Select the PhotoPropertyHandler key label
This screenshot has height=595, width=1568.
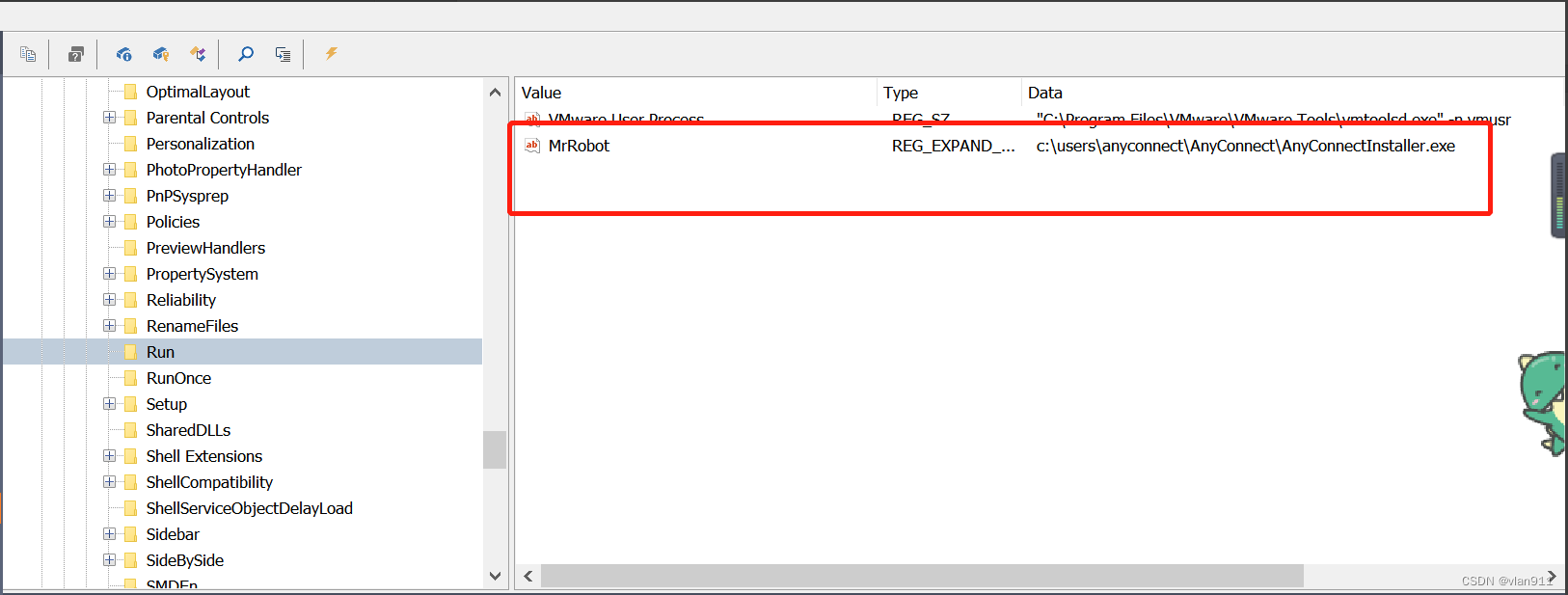coord(224,170)
